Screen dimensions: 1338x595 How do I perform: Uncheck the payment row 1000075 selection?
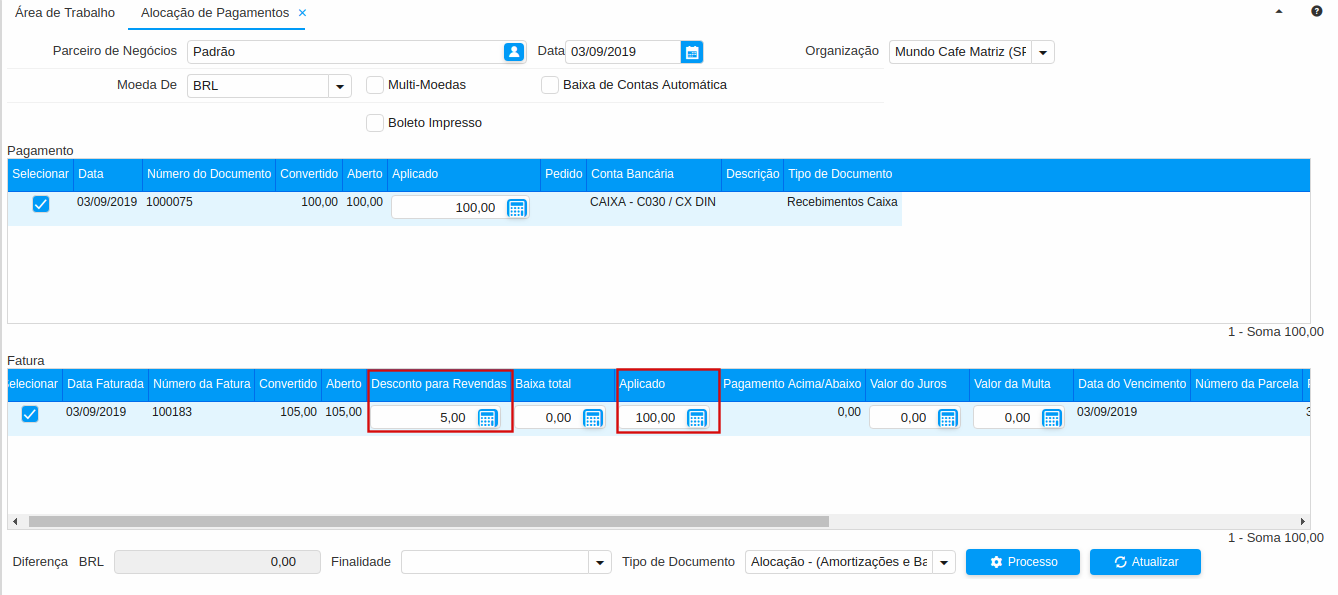click(41, 204)
